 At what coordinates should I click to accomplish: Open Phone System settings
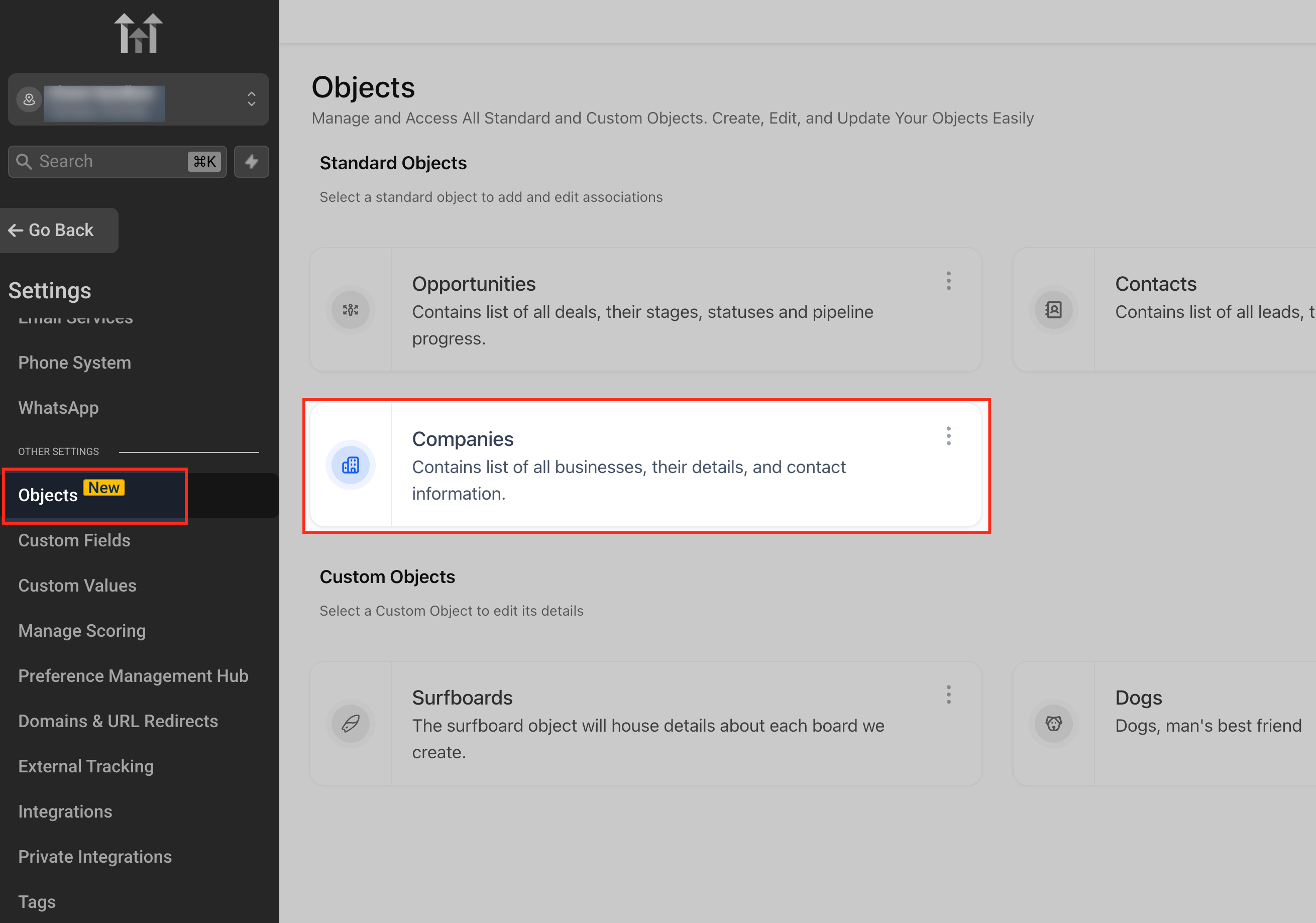[74, 363]
